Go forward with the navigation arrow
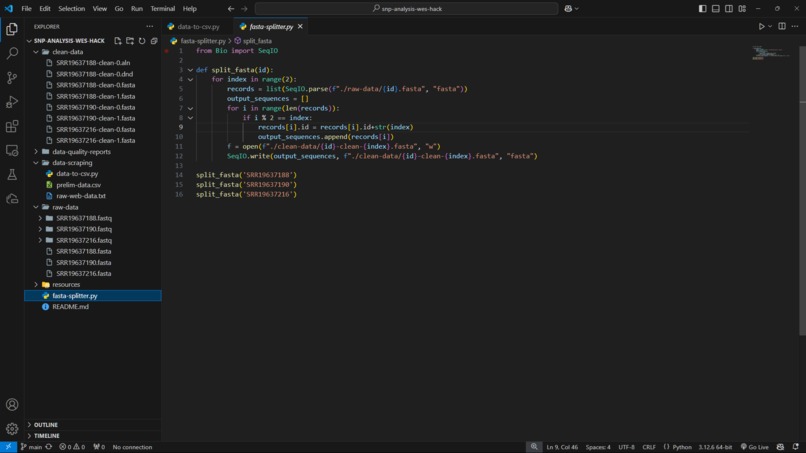 click(x=244, y=9)
